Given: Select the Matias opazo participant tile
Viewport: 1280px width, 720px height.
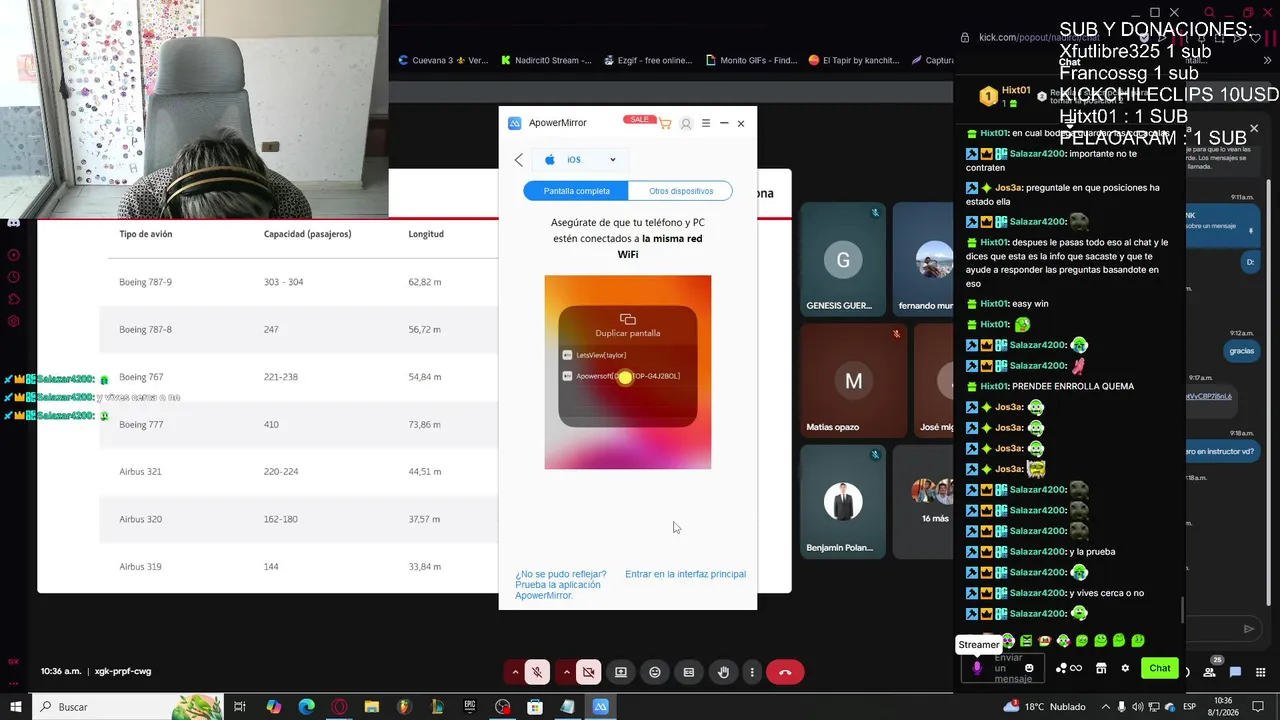Looking at the screenshot, I should [x=853, y=381].
